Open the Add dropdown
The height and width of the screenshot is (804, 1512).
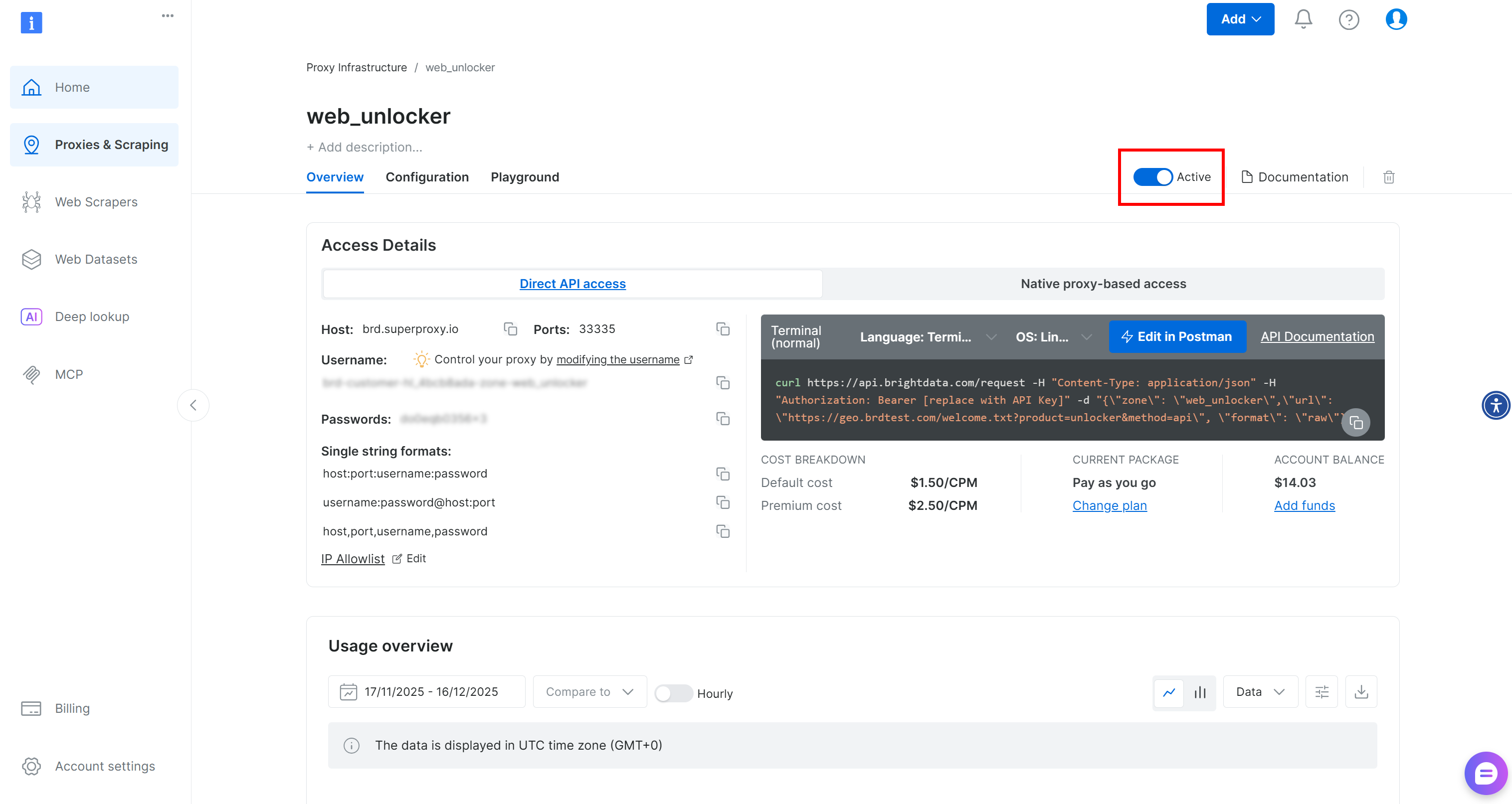[x=1240, y=19]
